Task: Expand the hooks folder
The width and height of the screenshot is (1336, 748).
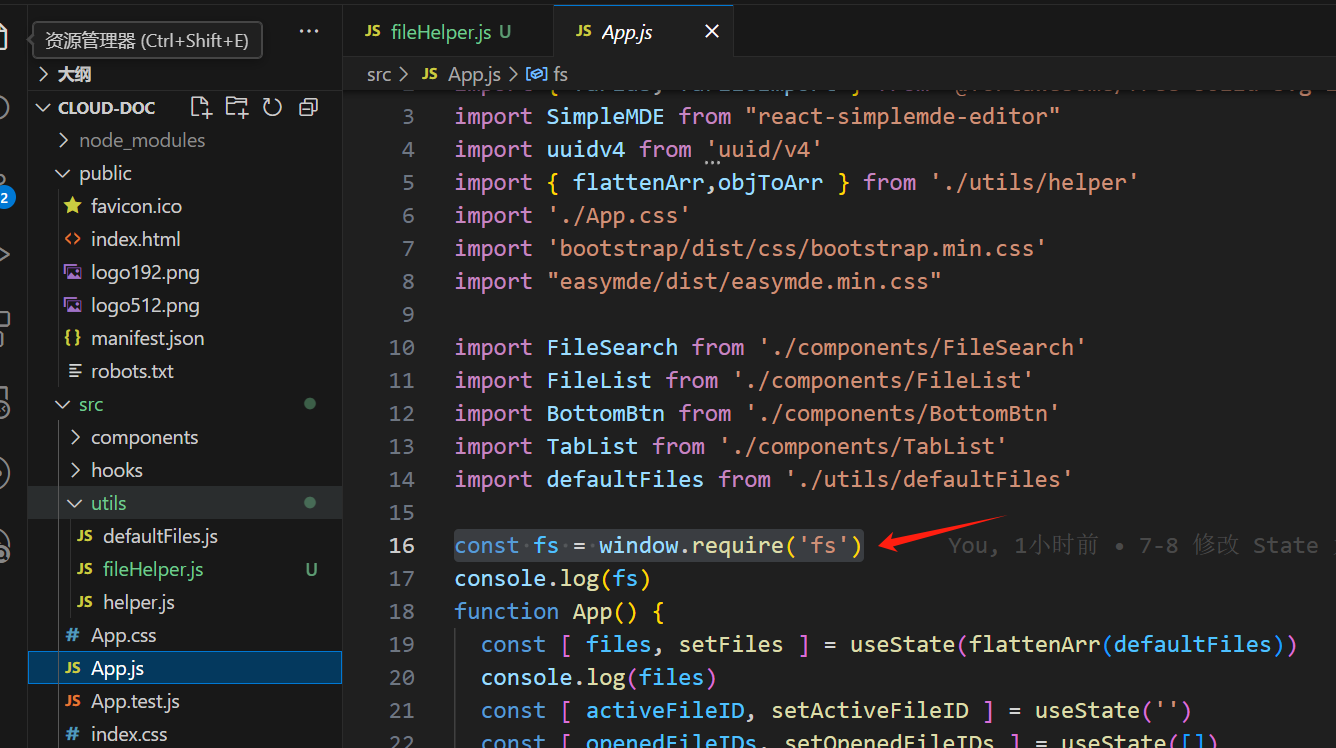Action: point(185,470)
